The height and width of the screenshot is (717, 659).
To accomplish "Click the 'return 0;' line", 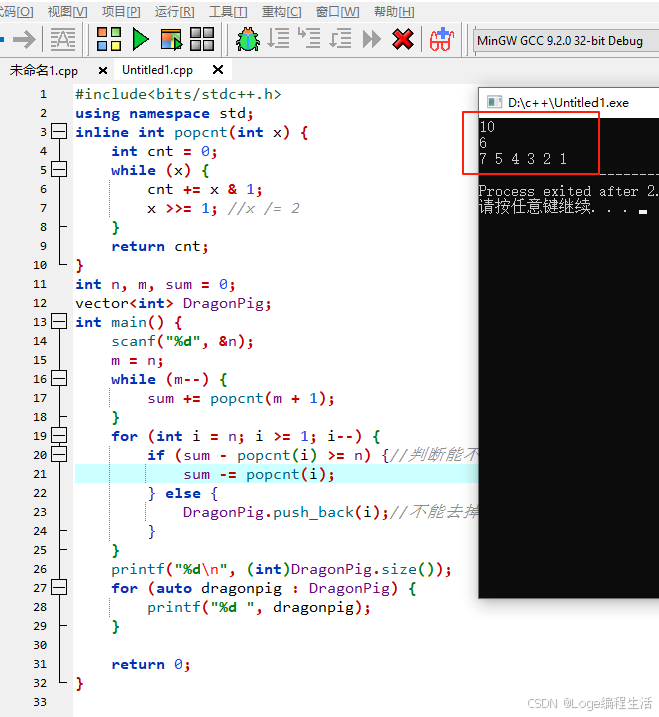I will tap(151, 664).
